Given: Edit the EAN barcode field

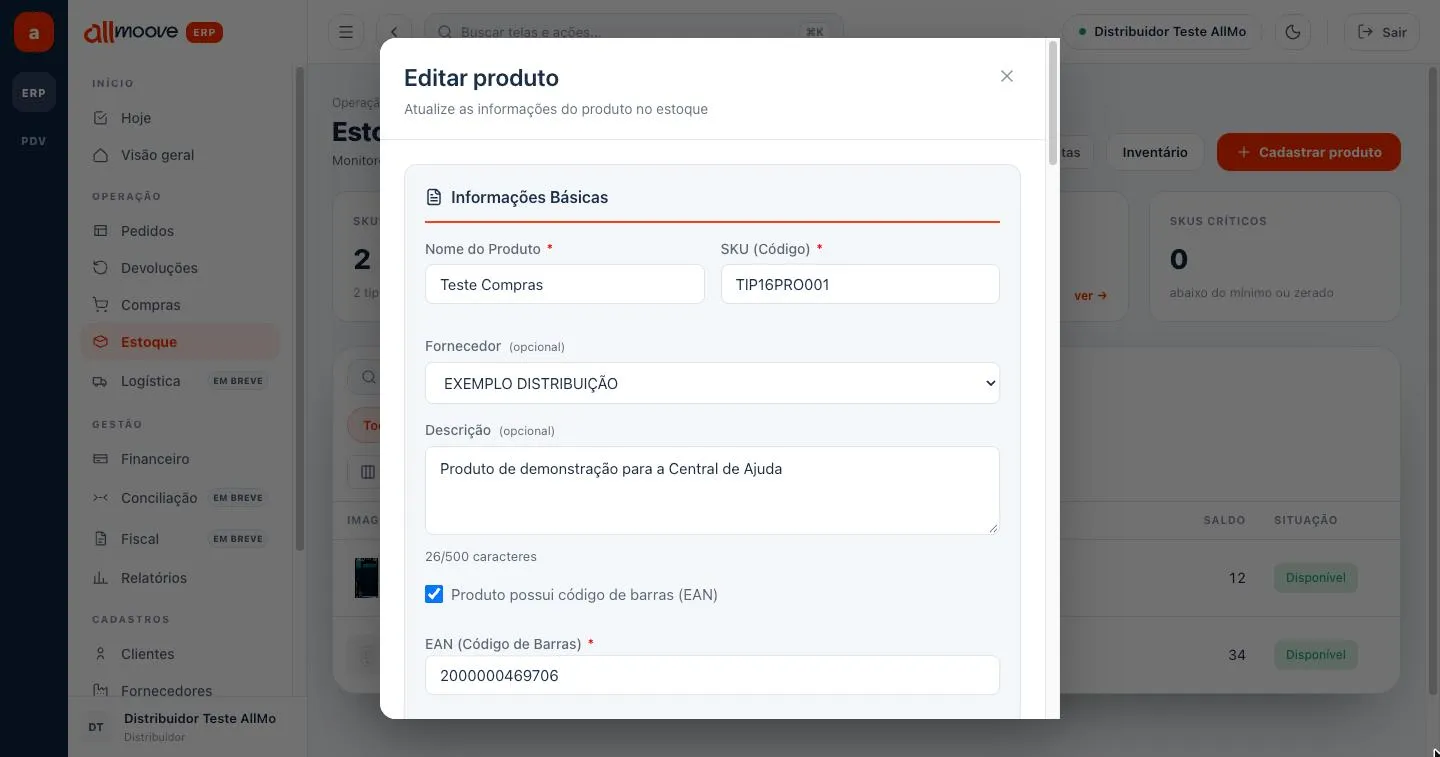Looking at the screenshot, I should pos(712,675).
